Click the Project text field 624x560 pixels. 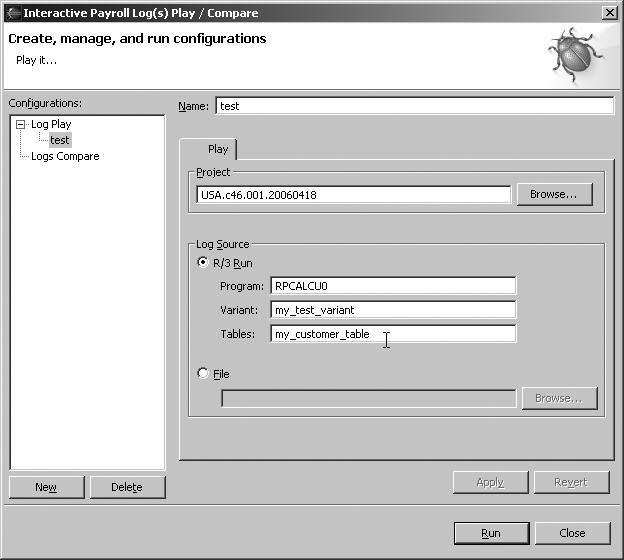(354, 195)
